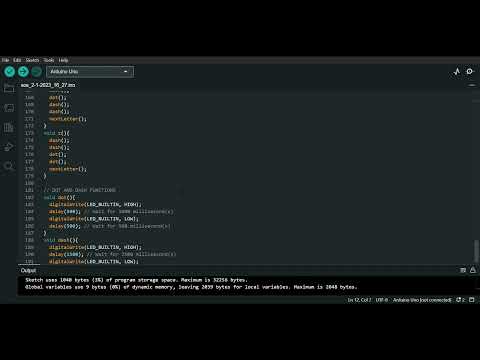This screenshot has width=480, height=360.
Task: Open the Arduino Uno board selector dropdown
Action: (x=90, y=72)
